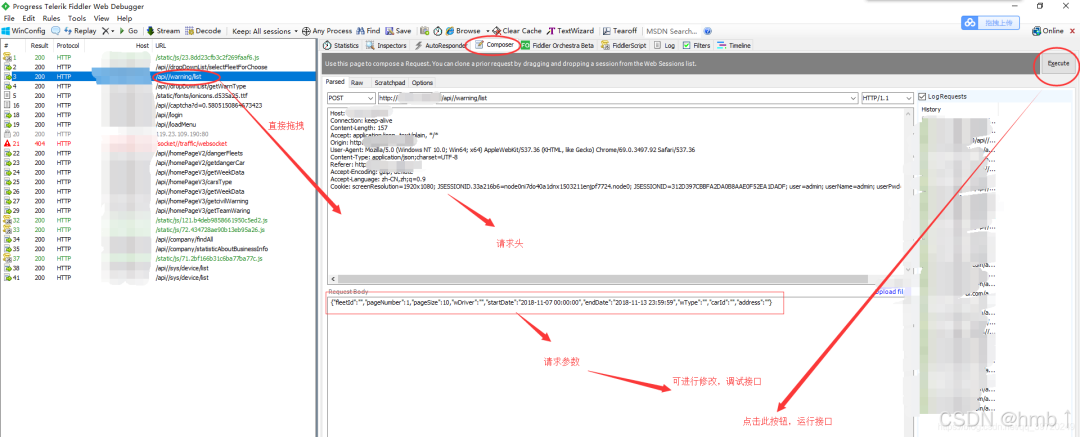
Task: Select the 404 /socket/traffic/websocket session
Action: tap(159, 143)
